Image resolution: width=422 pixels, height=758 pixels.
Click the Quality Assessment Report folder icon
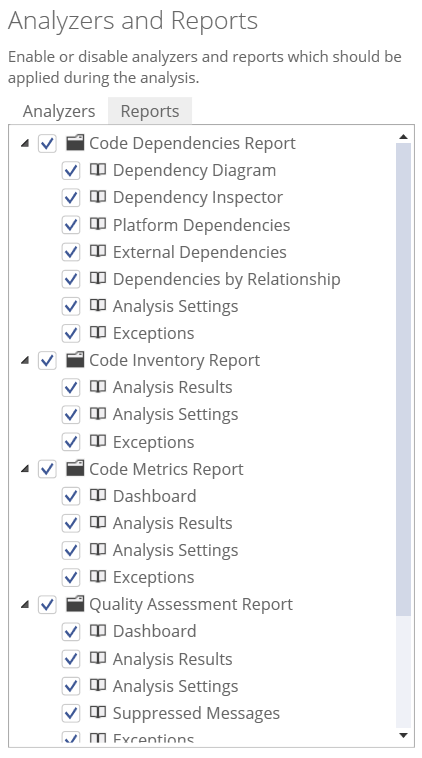[x=75, y=604]
